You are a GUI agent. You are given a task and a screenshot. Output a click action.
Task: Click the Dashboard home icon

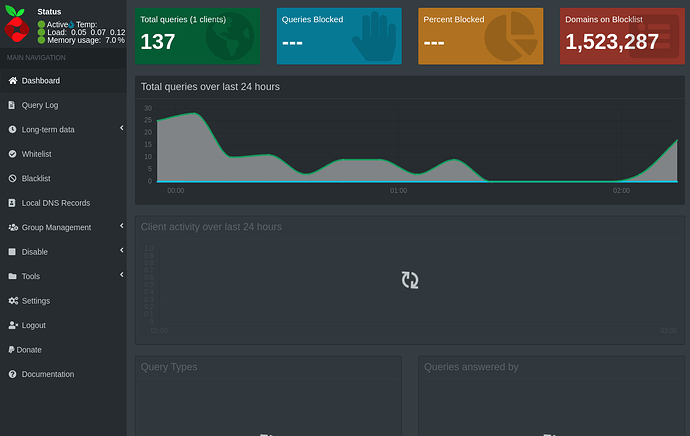13,81
